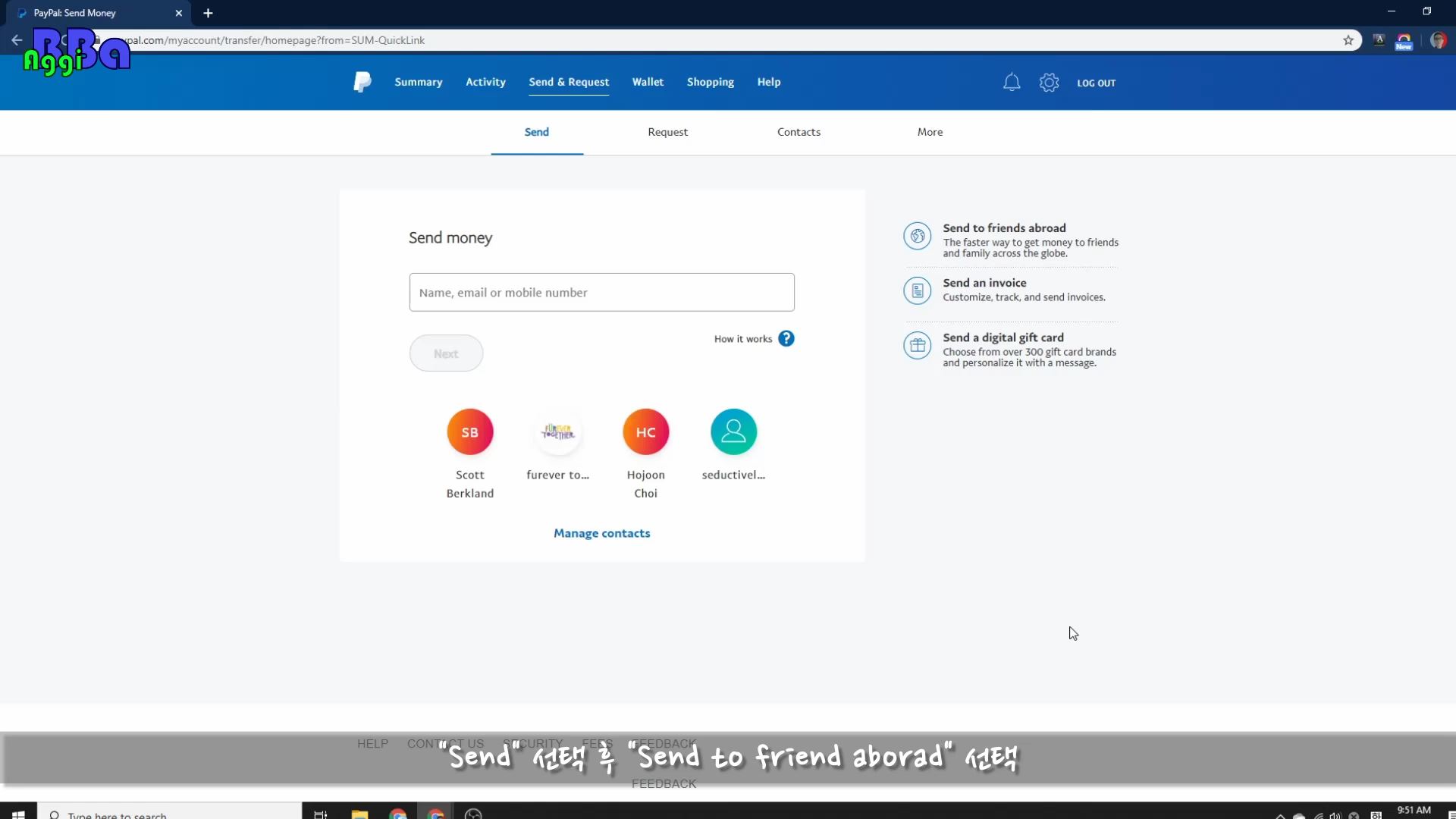Select the furever together contact avatar
The height and width of the screenshot is (819, 1456).
[558, 431]
